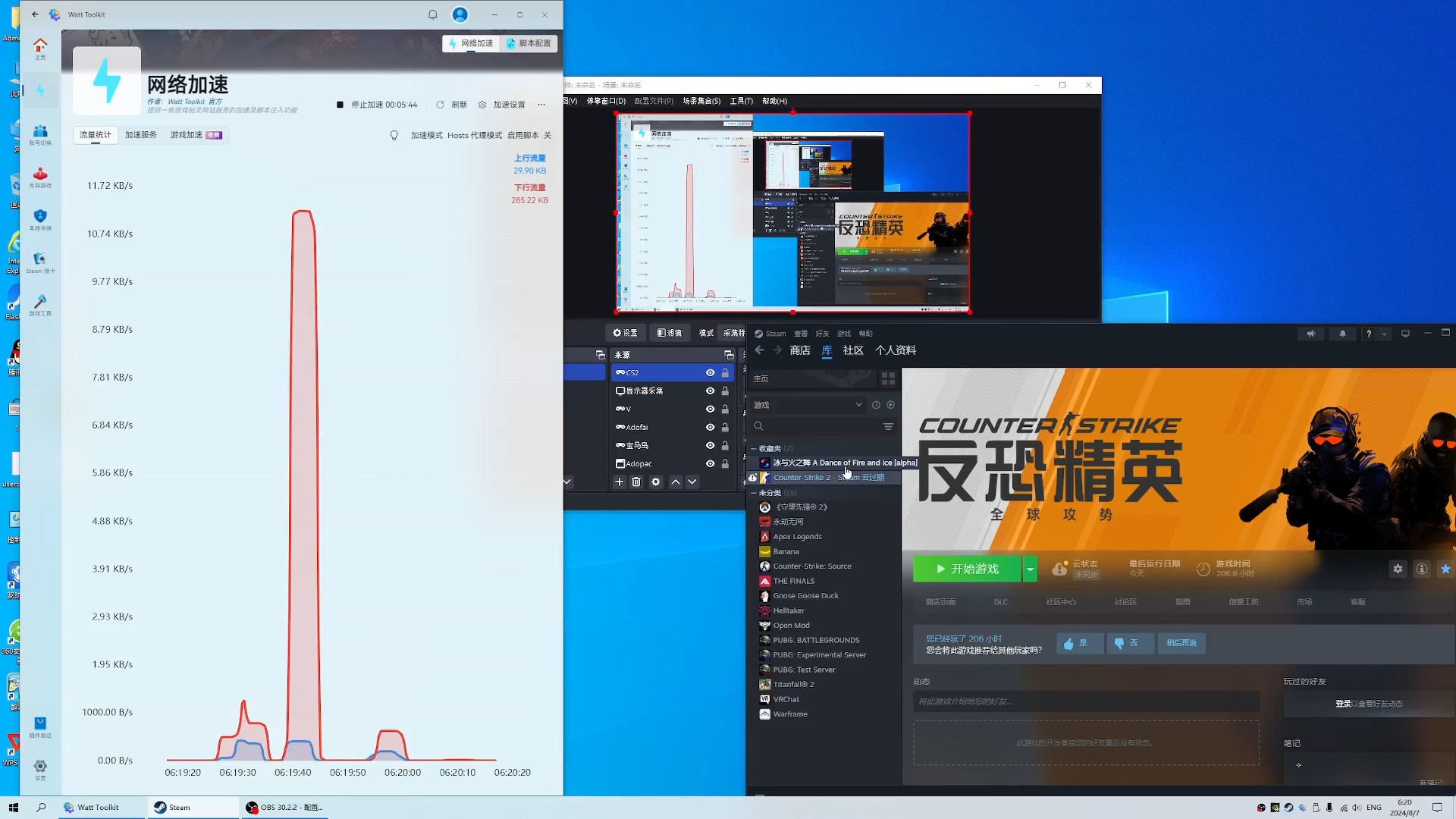Viewport: 1456px width, 819px height.
Task: Toggle favorite star for Counter-Strike 2
Action: coord(1445,569)
